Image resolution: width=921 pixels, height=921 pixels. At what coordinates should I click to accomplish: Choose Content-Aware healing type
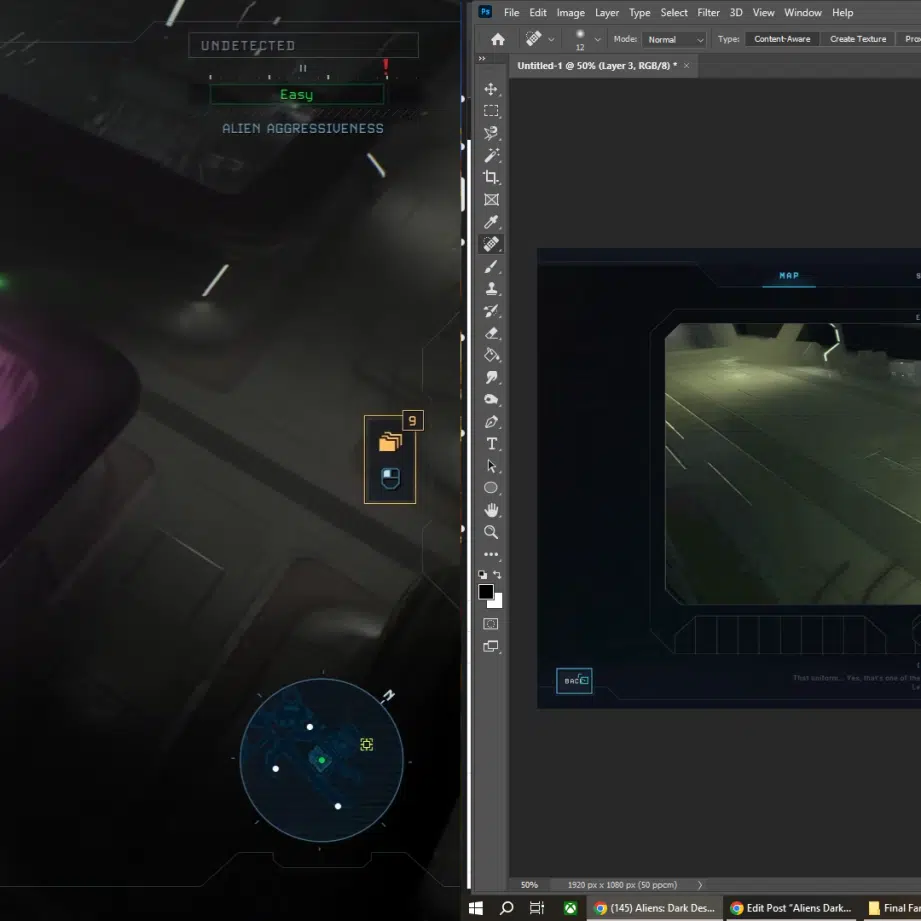click(x=782, y=39)
